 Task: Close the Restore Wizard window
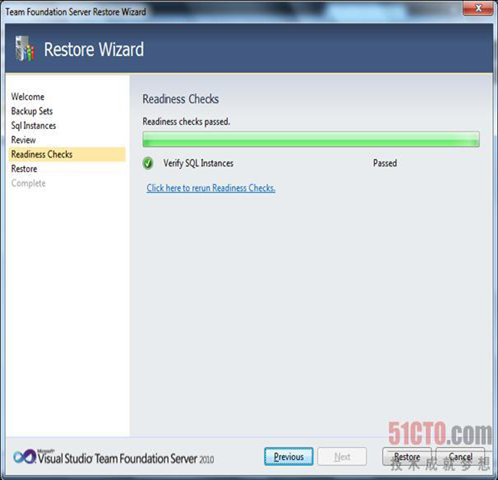pyautogui.click(x=478, y=8)
